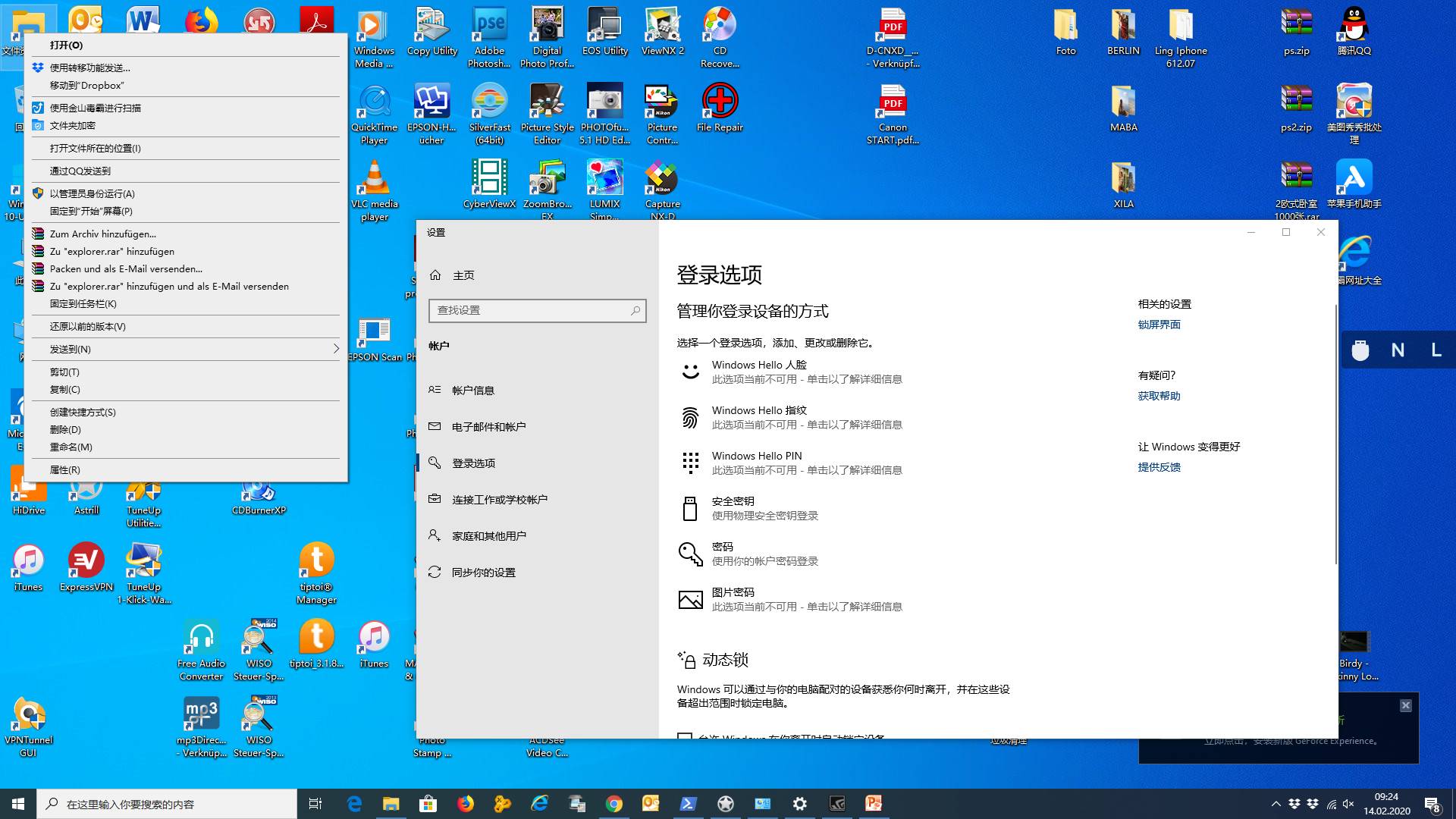Select the CDBurnerXP desktop icon
Screen dimensions: 1456x819
[259, 497]
